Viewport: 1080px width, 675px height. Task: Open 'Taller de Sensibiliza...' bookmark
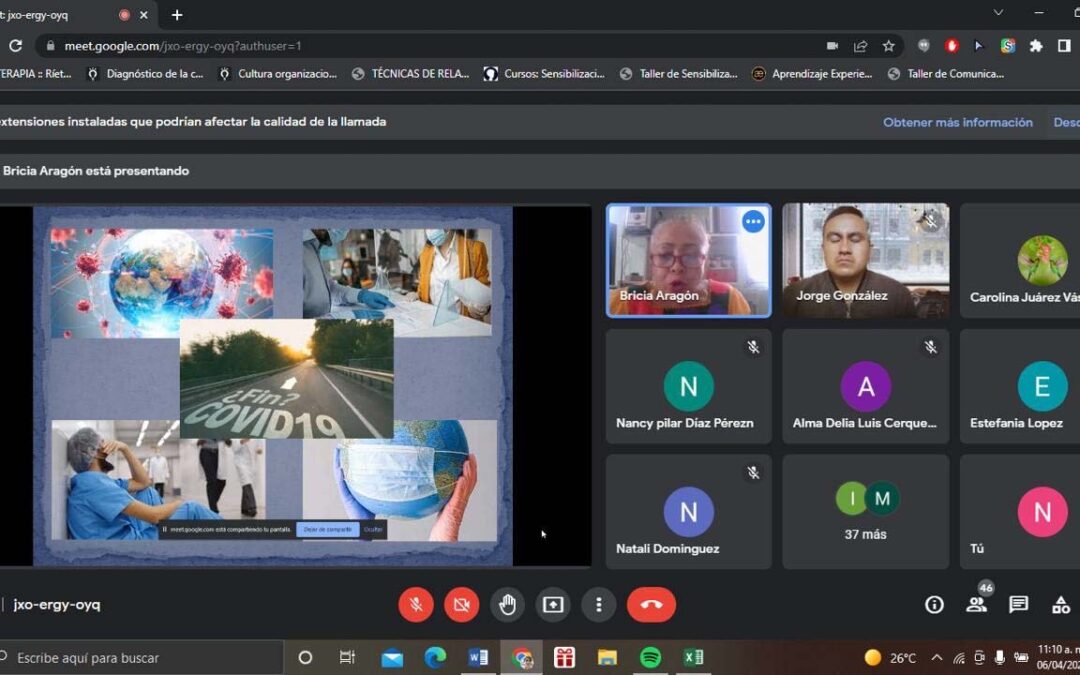pos(678,73)
